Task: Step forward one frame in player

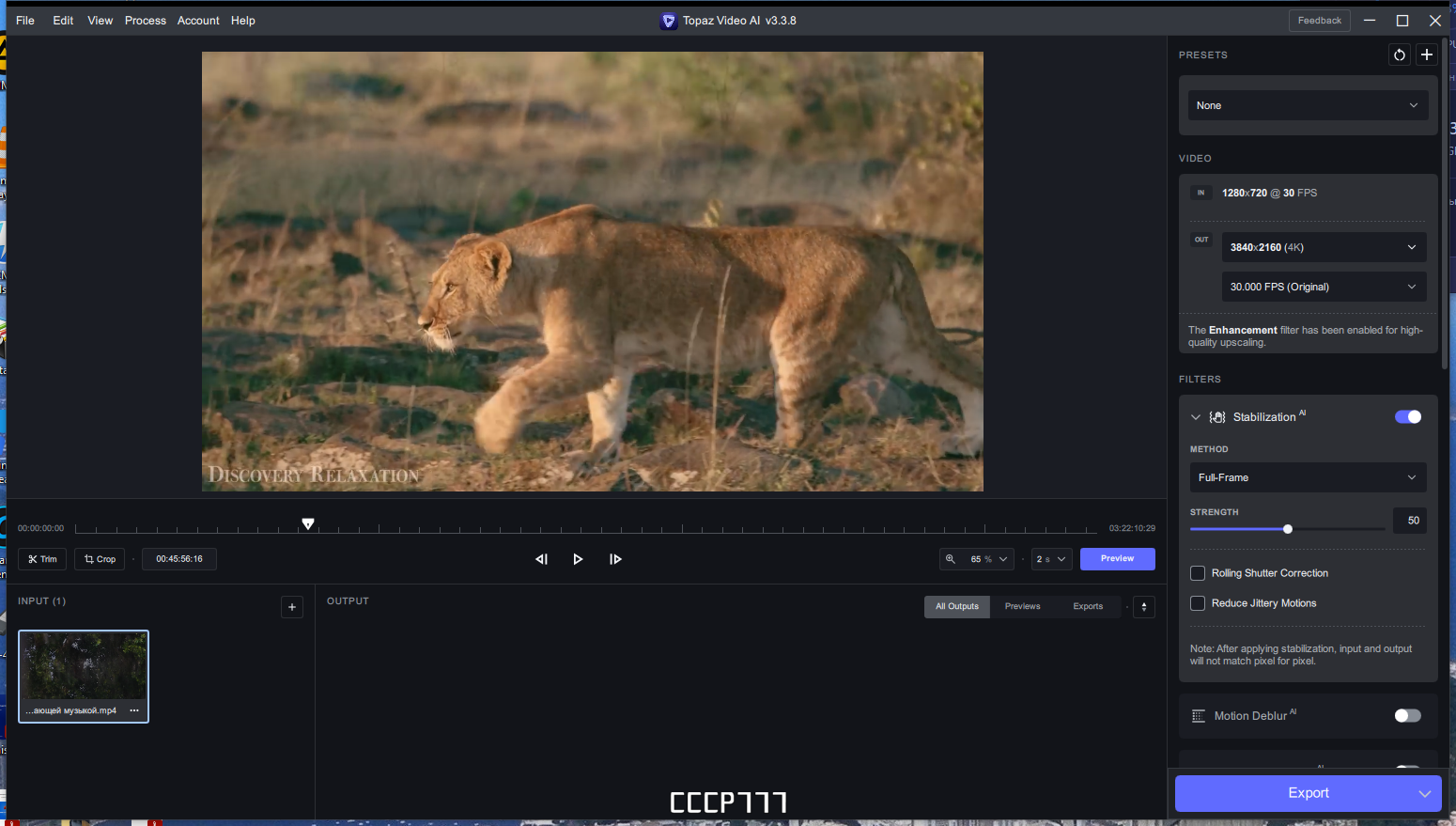Action: pyautogui.click(x=615, y=559)
